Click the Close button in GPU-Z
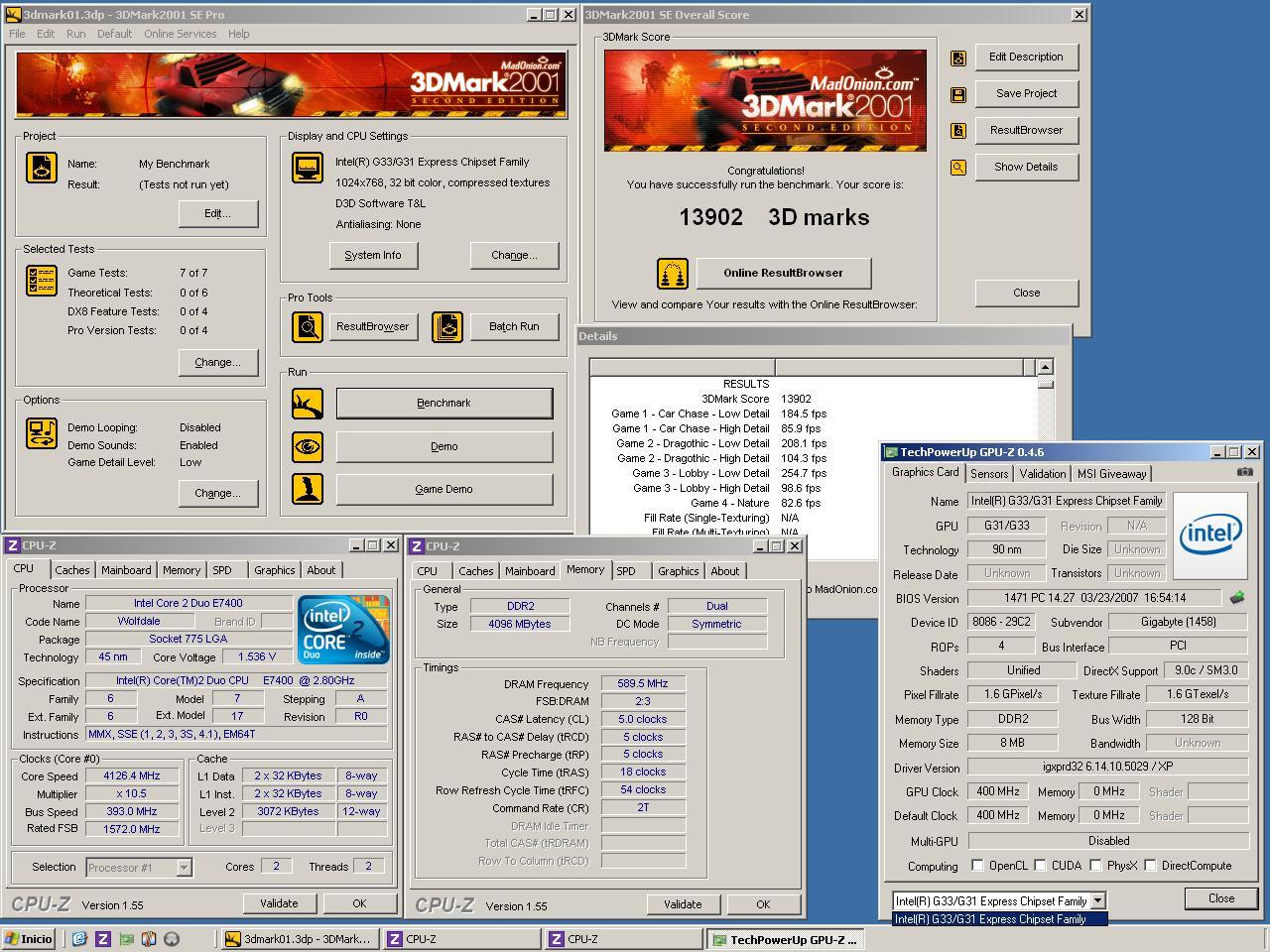The height and width of the screenshot is (952, 1270). (1221, 898)
